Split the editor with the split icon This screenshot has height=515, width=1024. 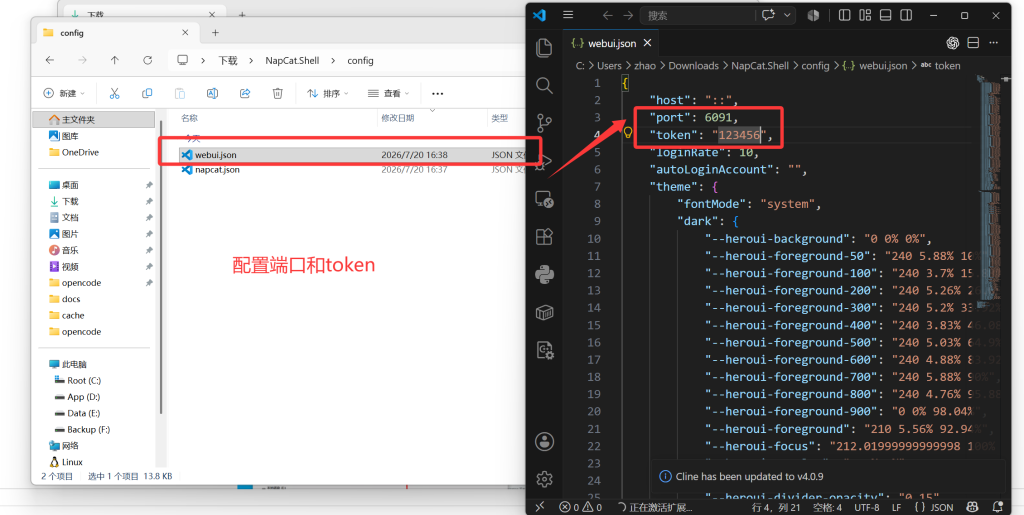tap(972, 43)
